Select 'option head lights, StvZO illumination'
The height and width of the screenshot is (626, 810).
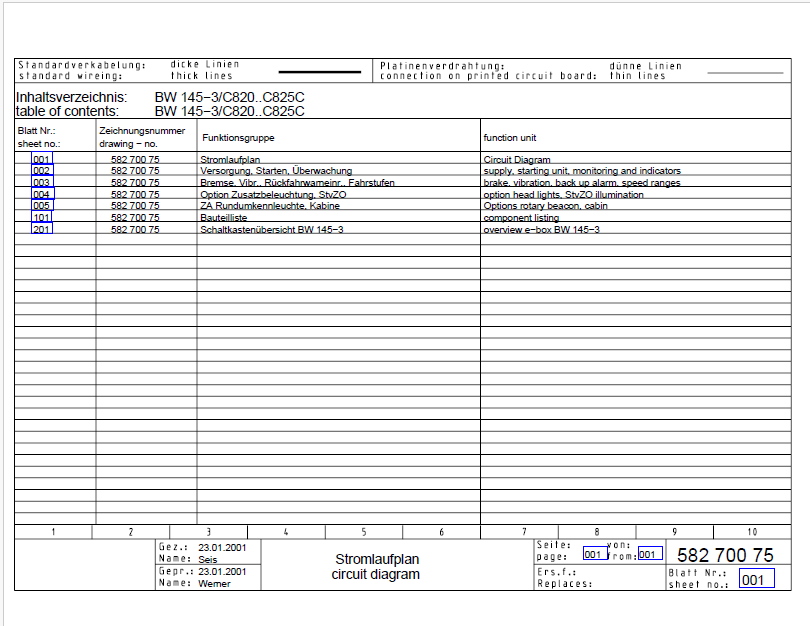tap(563, 195)
